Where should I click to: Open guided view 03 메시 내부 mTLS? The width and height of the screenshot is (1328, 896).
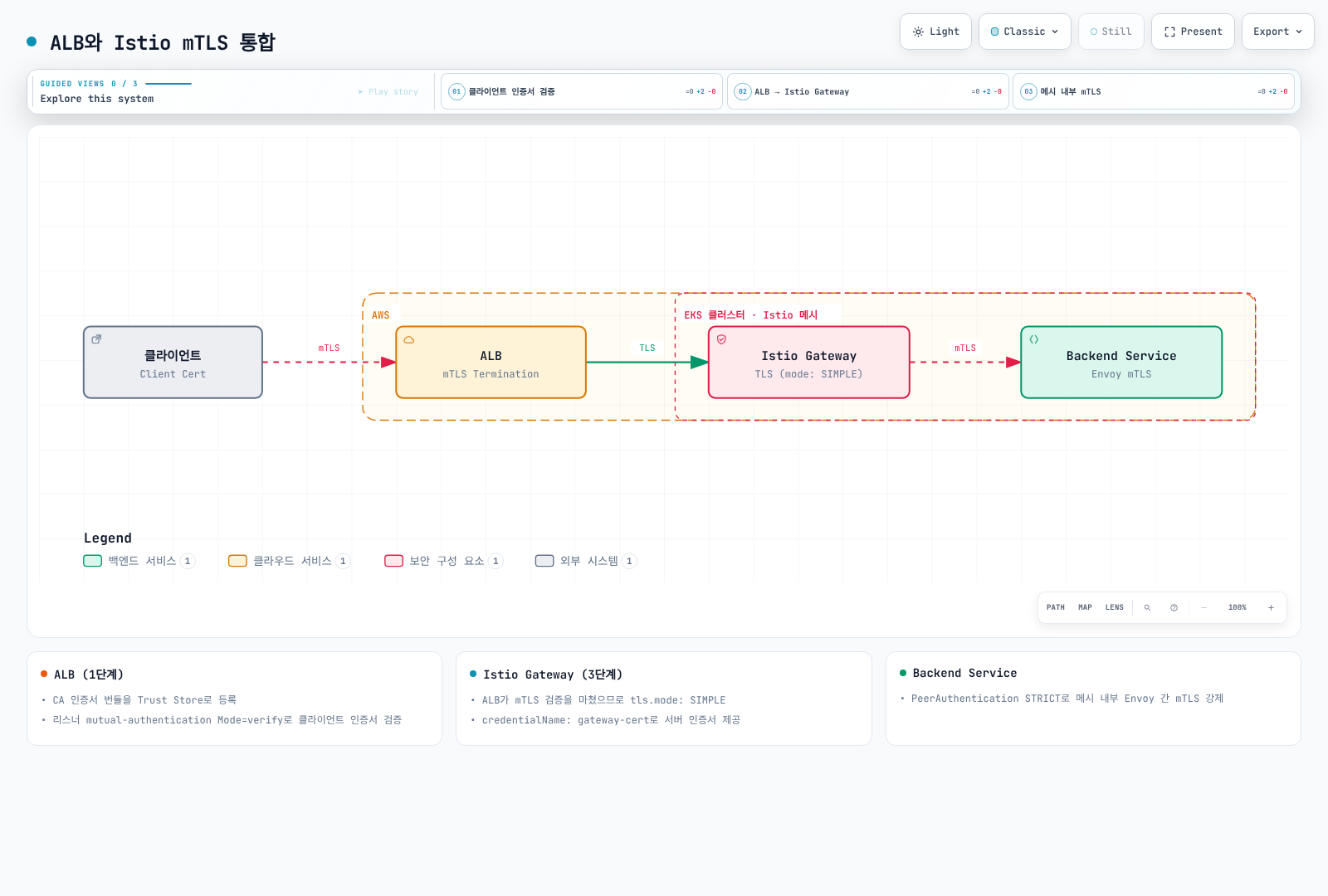(1154, 91)
